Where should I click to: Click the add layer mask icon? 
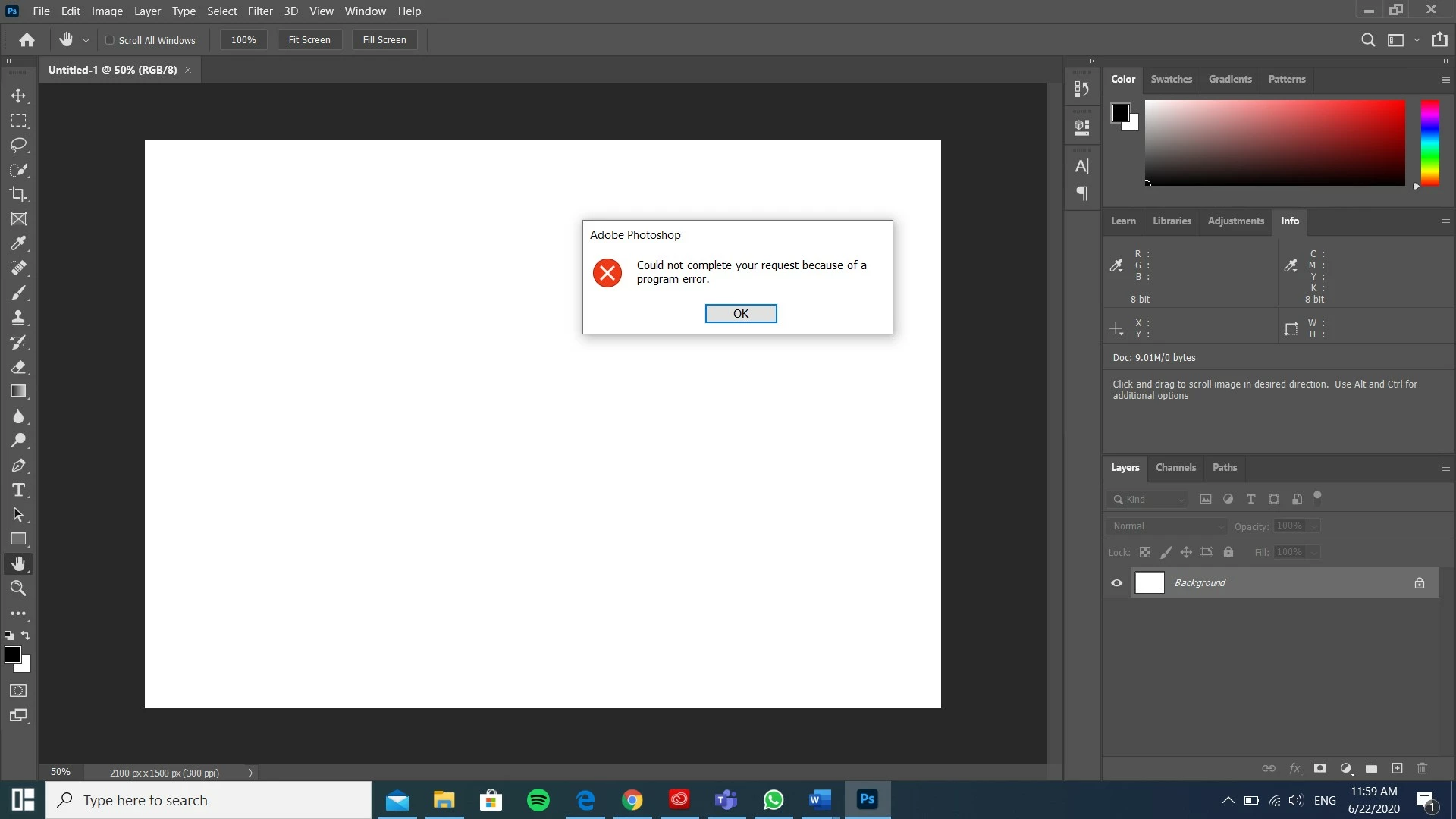[1320, 768]
